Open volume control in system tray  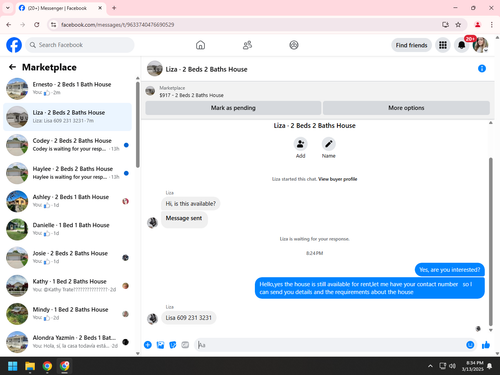[452, 366]
